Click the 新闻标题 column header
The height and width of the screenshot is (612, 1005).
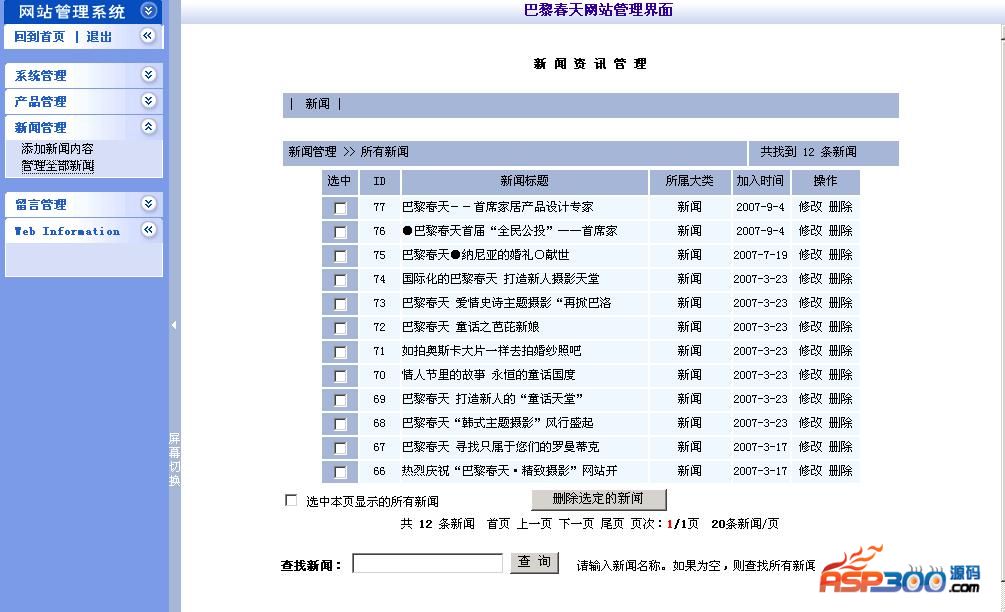click(524, 181)
